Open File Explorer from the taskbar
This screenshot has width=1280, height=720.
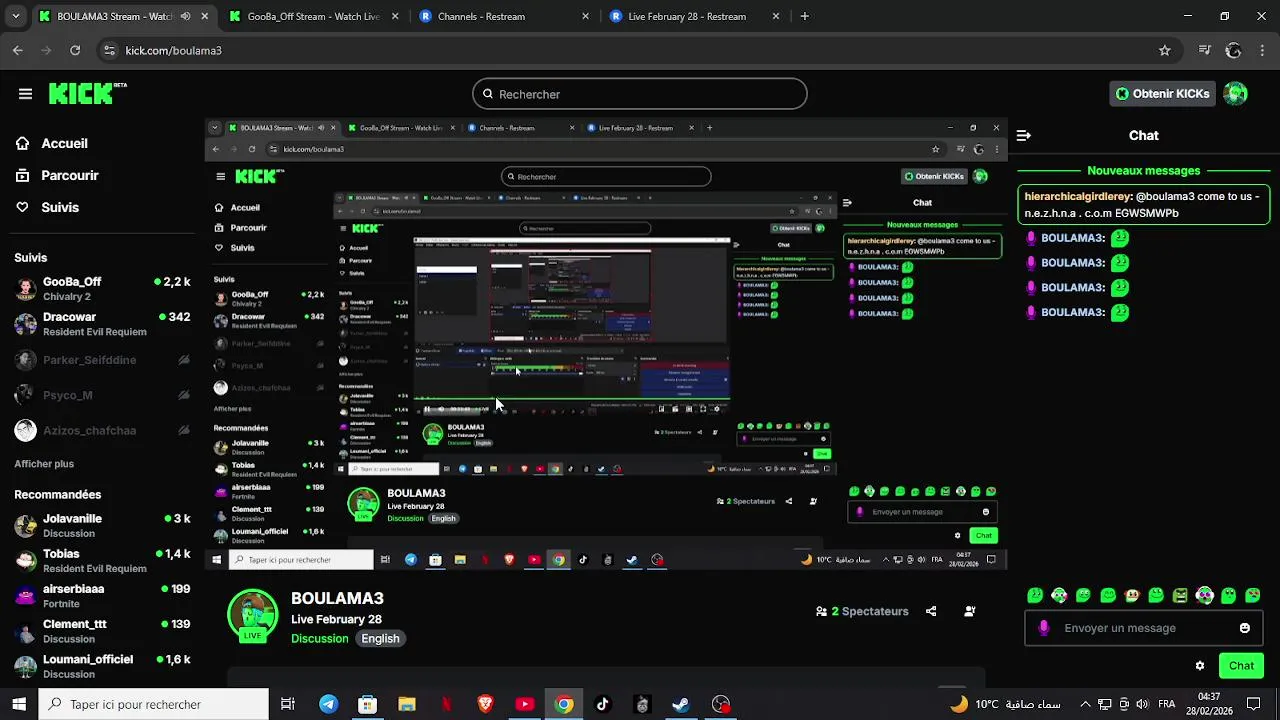407,704
